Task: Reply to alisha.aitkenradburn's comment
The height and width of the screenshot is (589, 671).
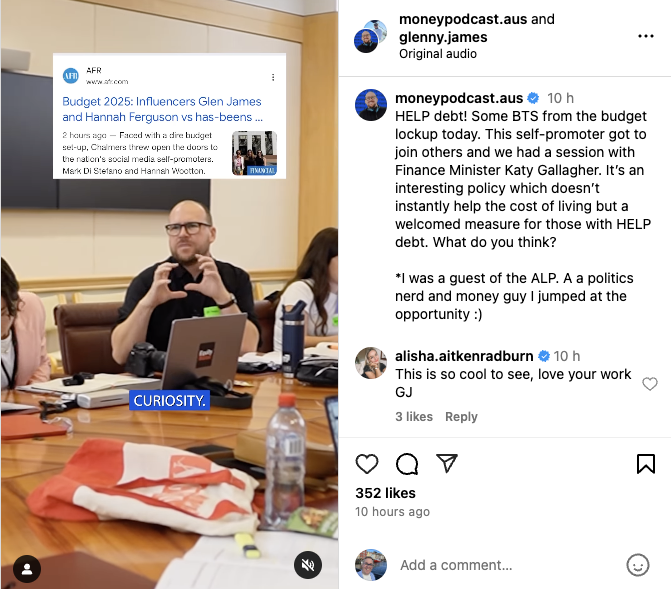Action: click(x=461, y=416)
